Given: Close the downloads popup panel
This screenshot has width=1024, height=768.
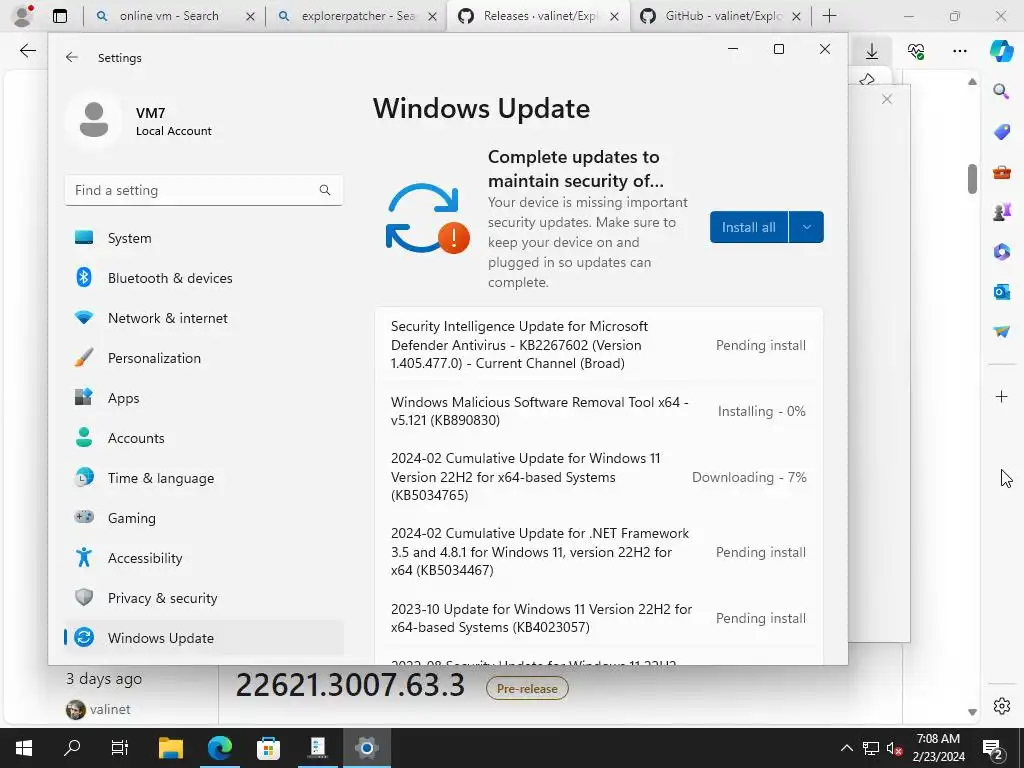Looking at the screenshot, I should point(886,99).
